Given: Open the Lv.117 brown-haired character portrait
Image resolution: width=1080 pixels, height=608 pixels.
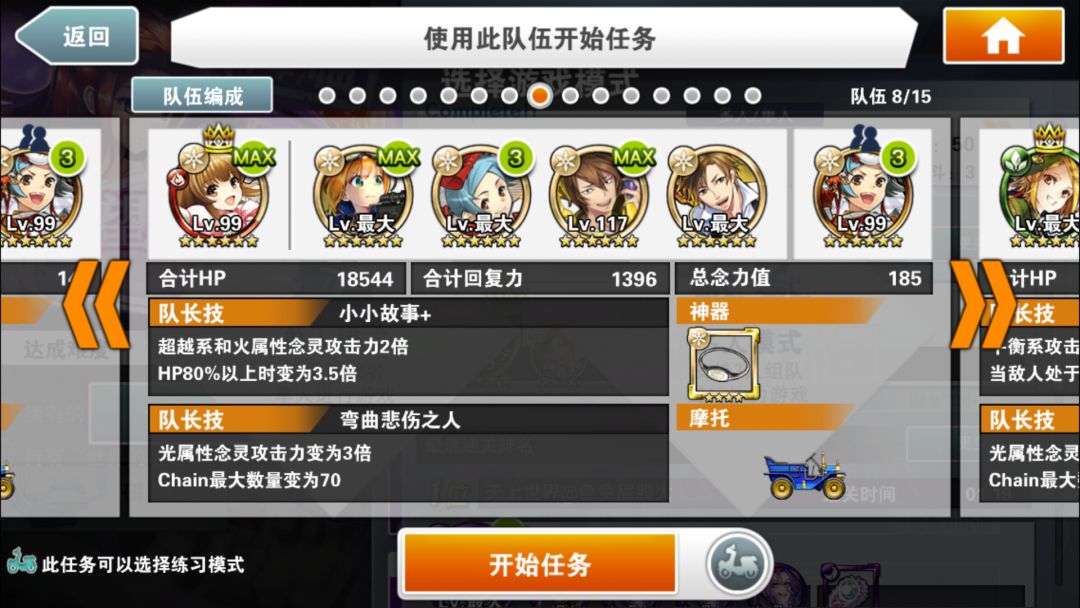Looking at the screenshot, I should click(598, 196).
